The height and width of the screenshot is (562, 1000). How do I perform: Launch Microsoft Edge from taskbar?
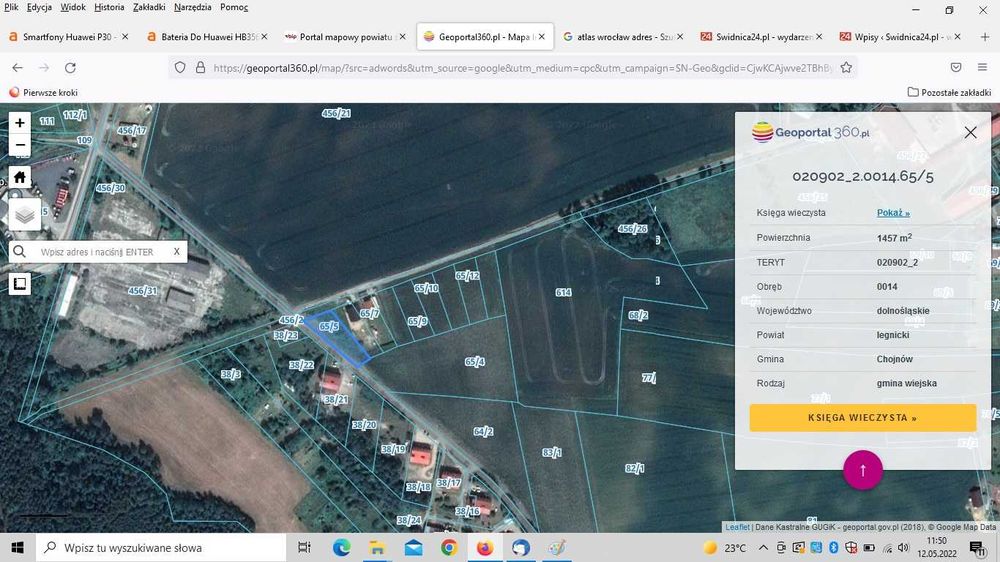(x=341, y=548)
